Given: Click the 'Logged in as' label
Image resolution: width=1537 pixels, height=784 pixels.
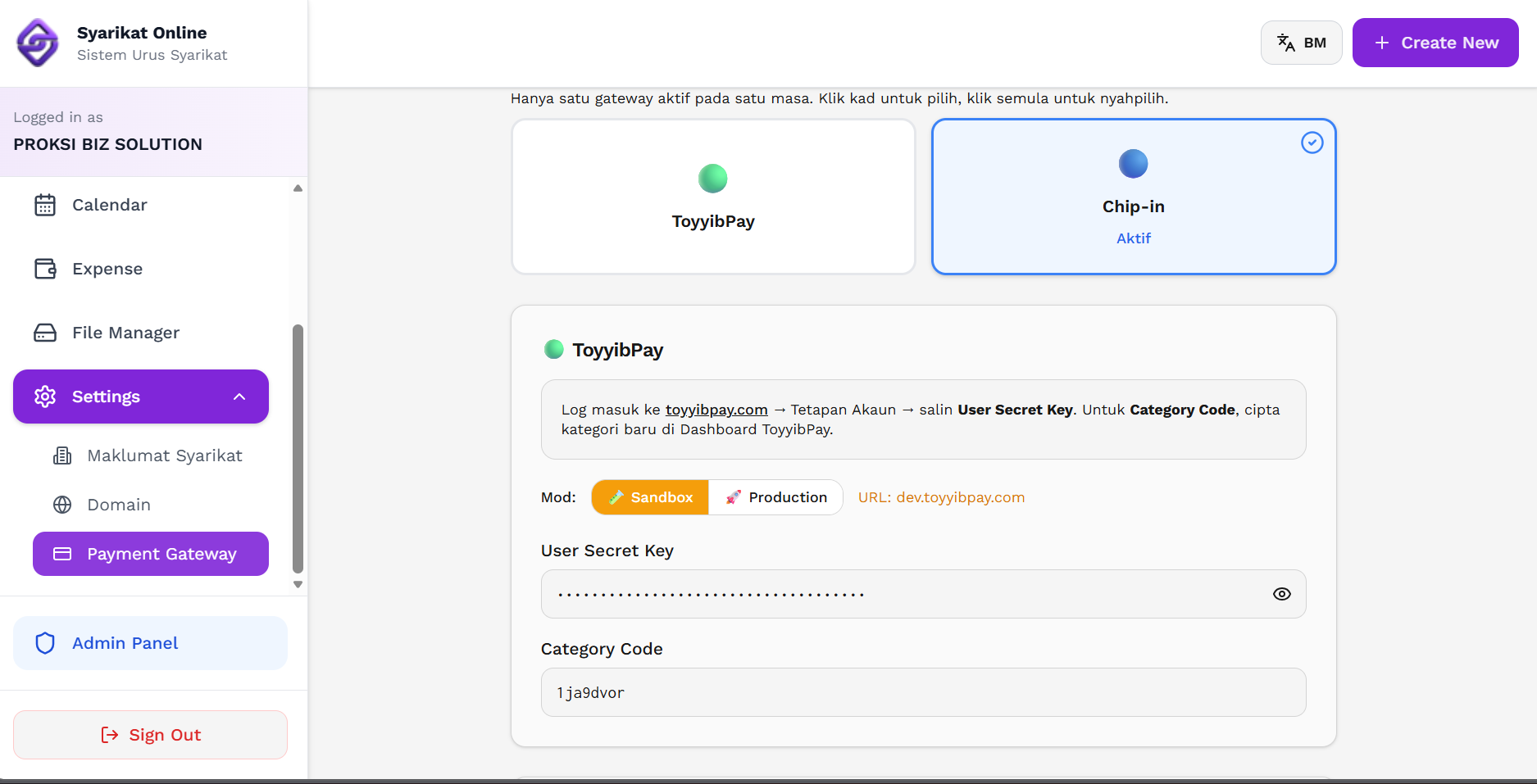Looking at the screenshot, I should point(58,117).
